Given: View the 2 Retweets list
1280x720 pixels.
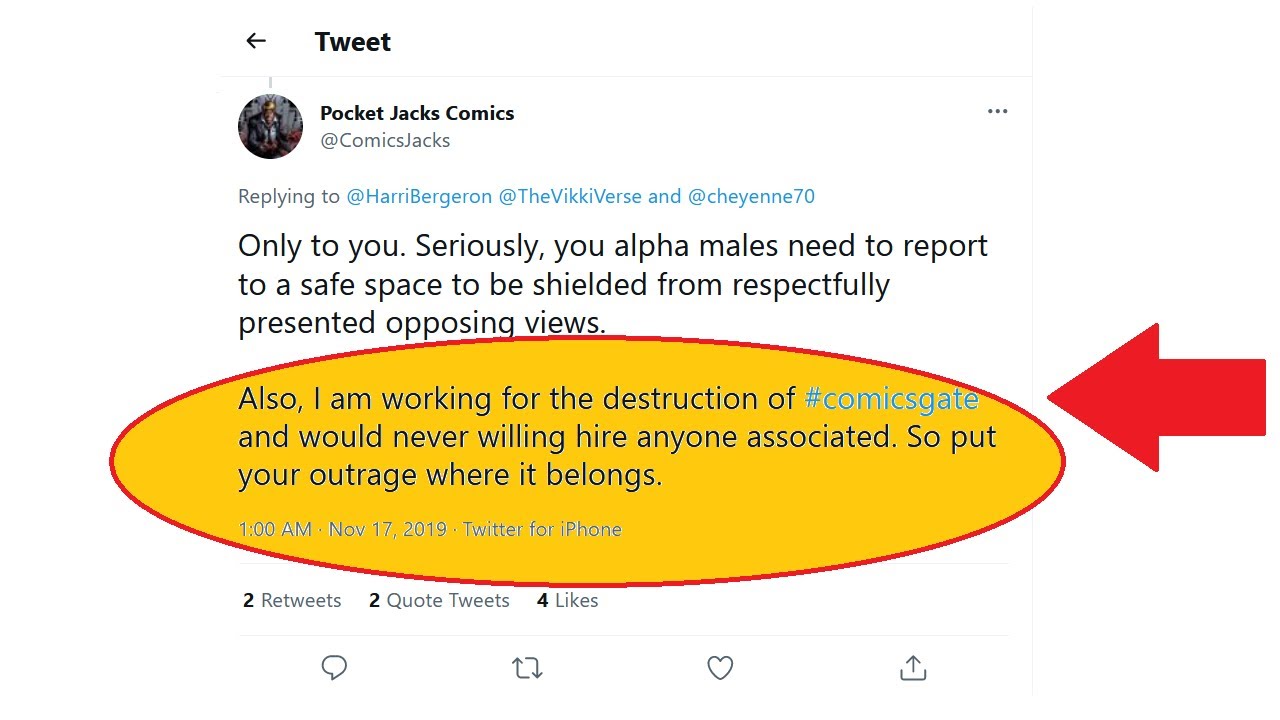Looking at the screenshot, I should click(x=292, y=600).
